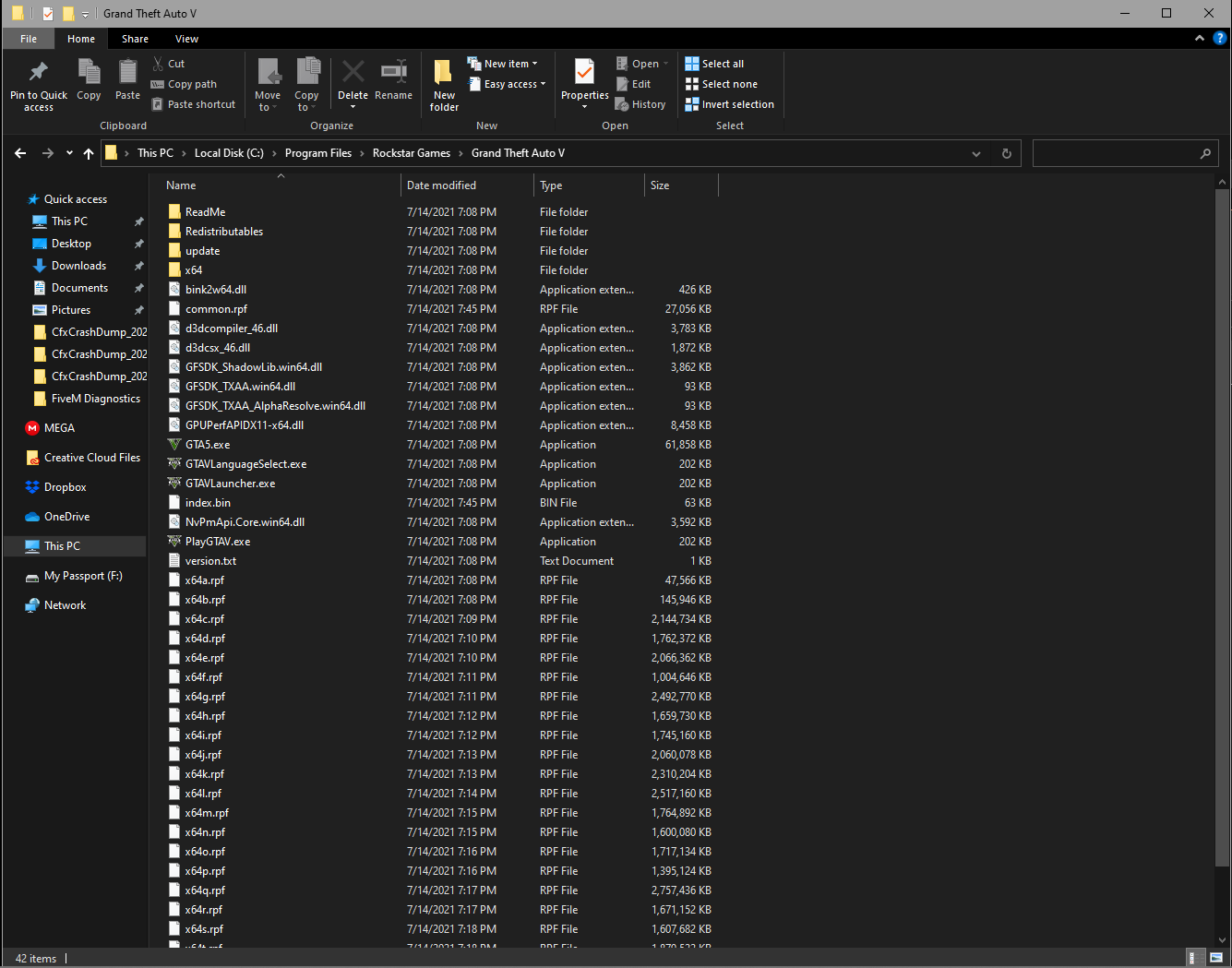
Task: Minimize the ribbon with the chevron
Action: click(1200, 39)
